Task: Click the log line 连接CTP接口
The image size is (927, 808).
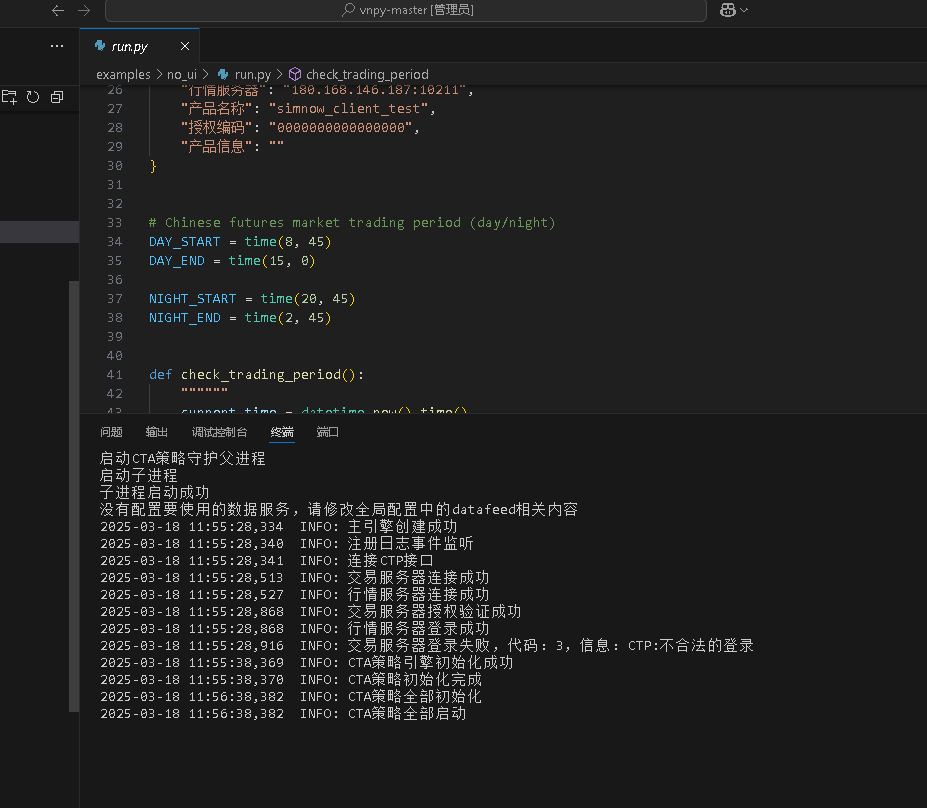Action: [267, 560]
